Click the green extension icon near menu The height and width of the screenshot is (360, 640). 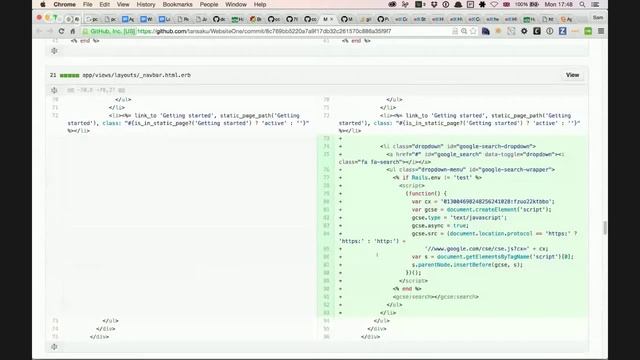tap(588, 31)
